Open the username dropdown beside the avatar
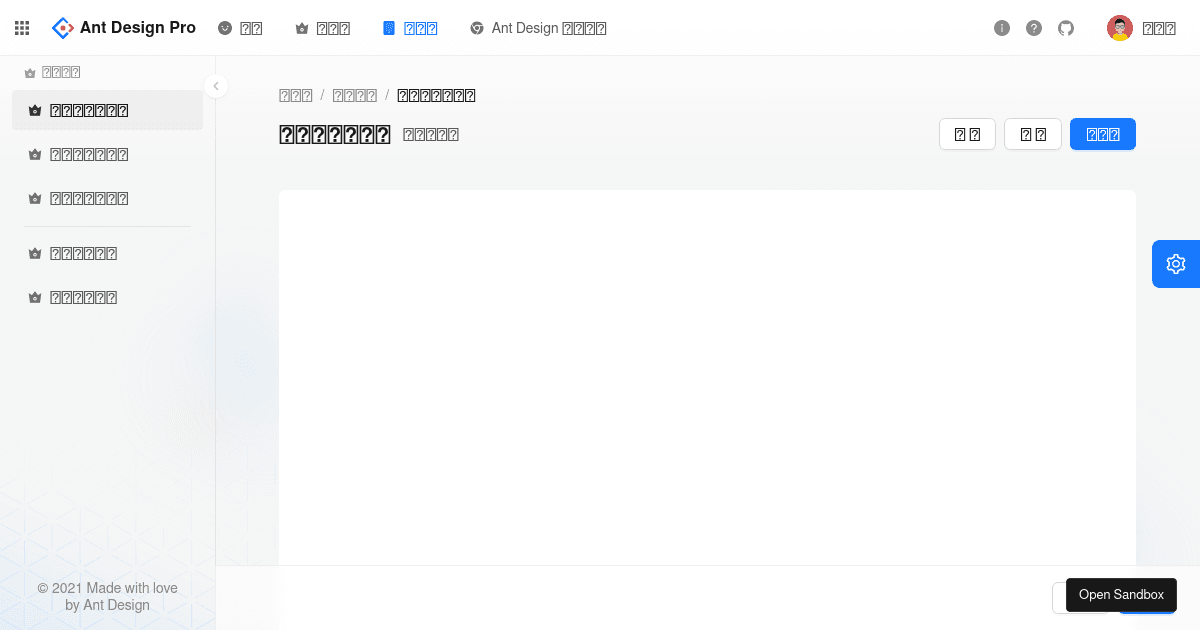This screenshot has height=630, width=1200. [1158, 28]
